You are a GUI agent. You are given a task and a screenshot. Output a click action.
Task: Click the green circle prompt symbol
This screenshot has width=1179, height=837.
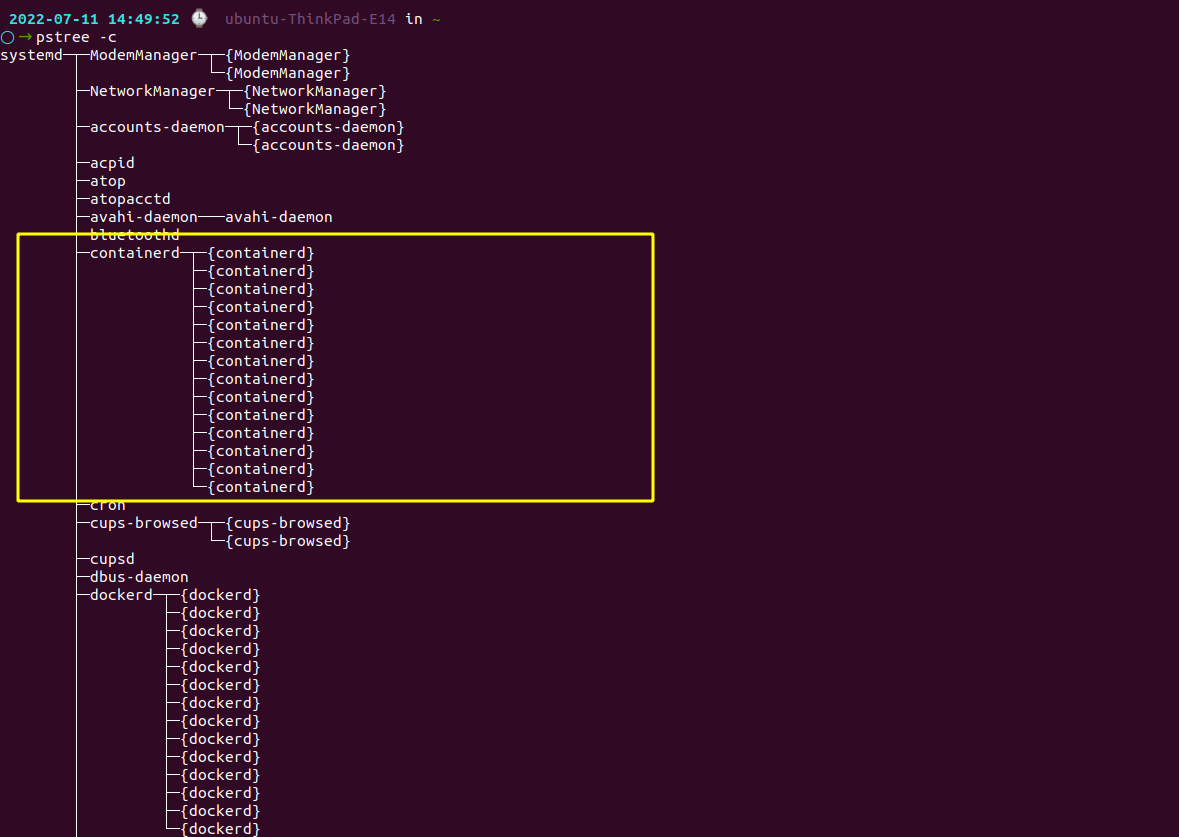point(8,37)
